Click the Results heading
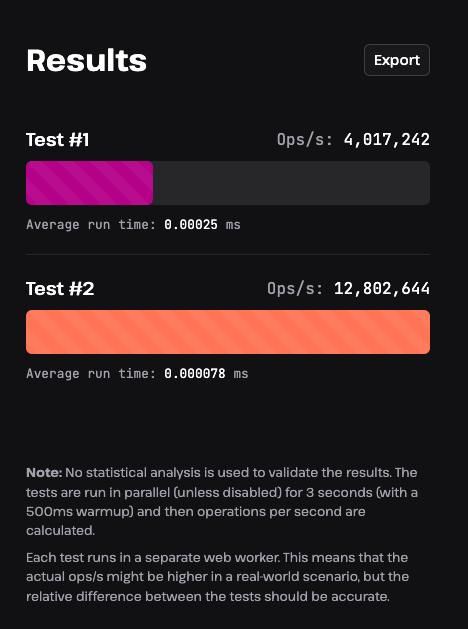 (x=86, y=61)
